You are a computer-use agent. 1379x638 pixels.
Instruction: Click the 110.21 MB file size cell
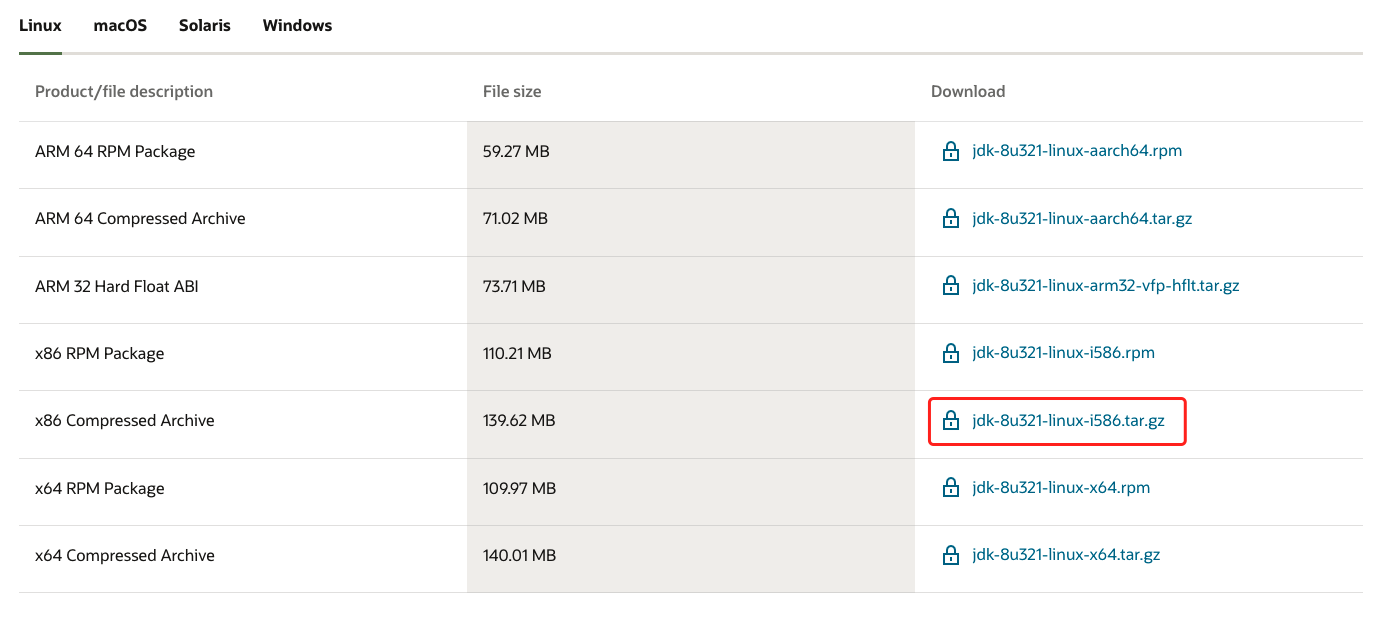(691, 357)
